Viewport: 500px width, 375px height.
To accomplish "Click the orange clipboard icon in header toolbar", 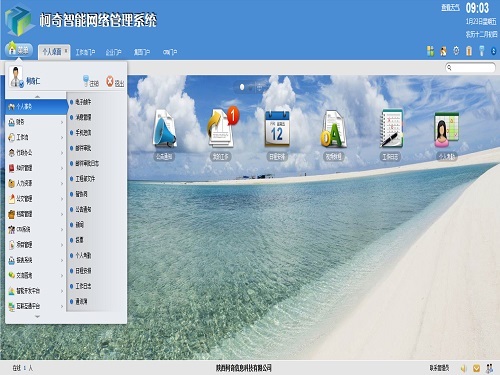I will pos(469,51).
